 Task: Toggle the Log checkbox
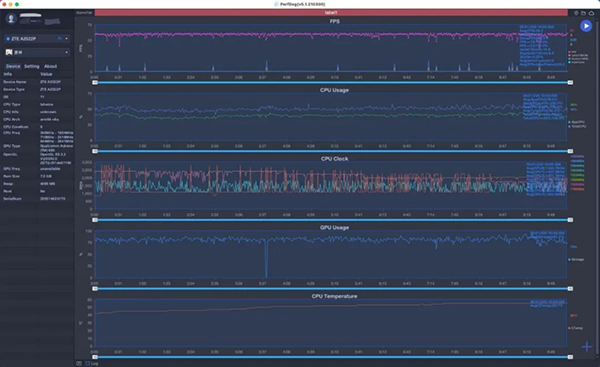pos(88,363)
